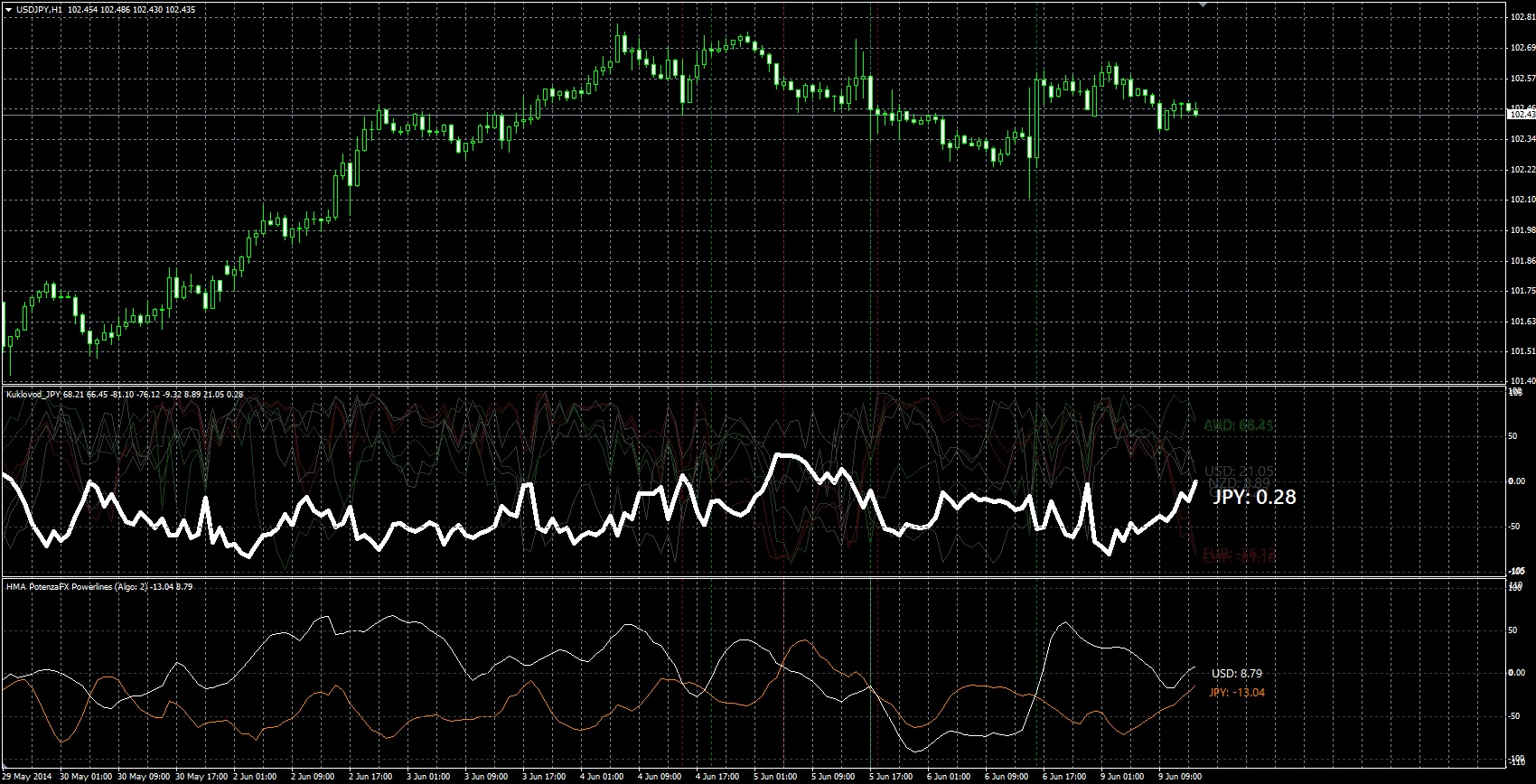
Task: Click the 29 May 2014 date on time axis
Action: pyautogui.click(x=27, y=777)
